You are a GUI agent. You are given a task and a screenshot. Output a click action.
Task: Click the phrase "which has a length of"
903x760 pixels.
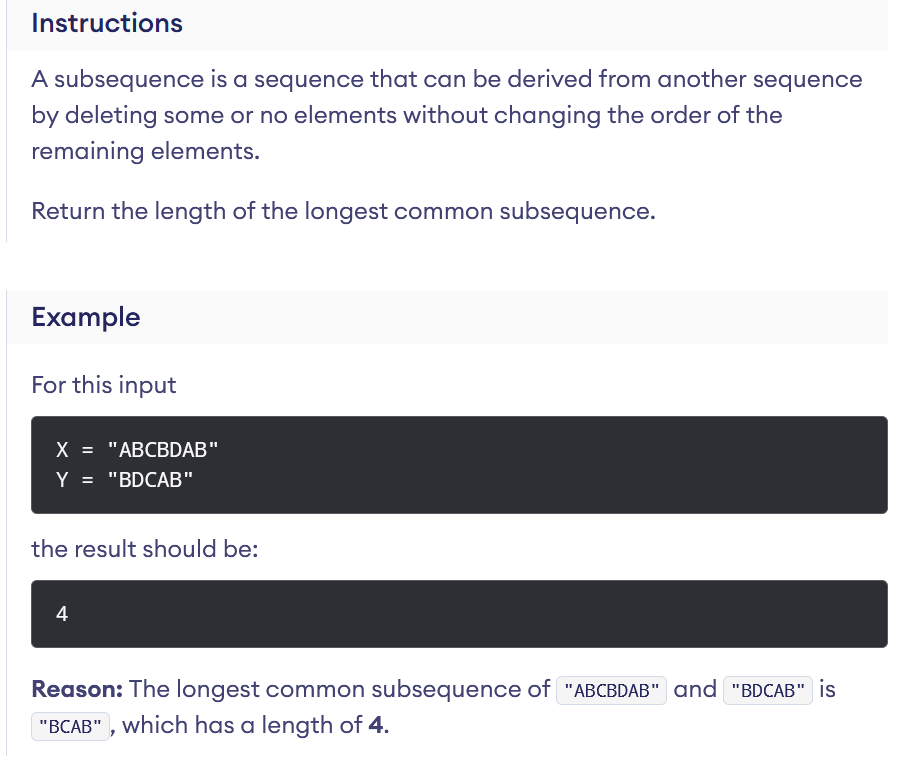point(242,725)
